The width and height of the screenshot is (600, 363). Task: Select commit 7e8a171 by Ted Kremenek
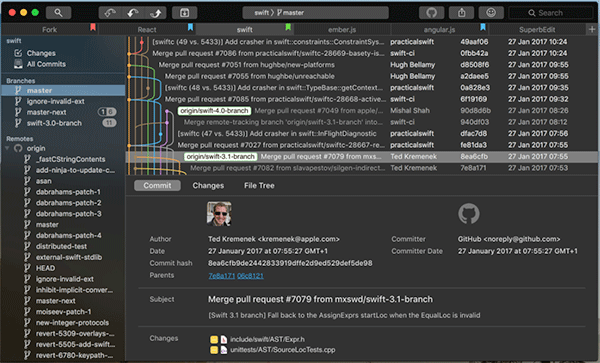coord(362,168)
